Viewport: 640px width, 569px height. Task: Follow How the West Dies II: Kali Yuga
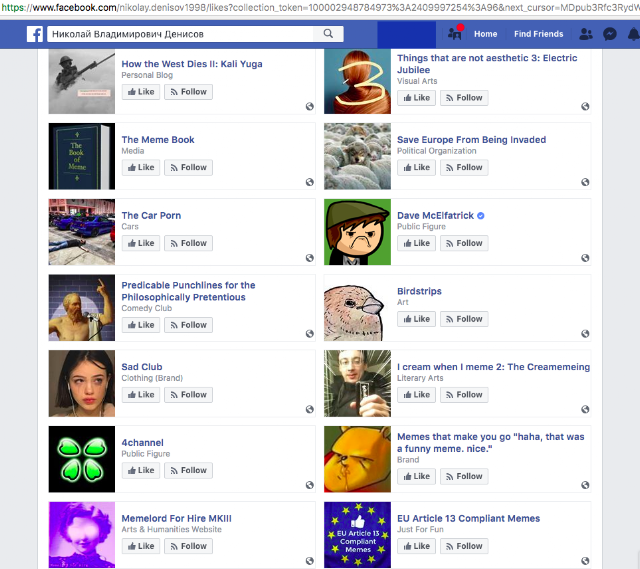tap(189, 92)
